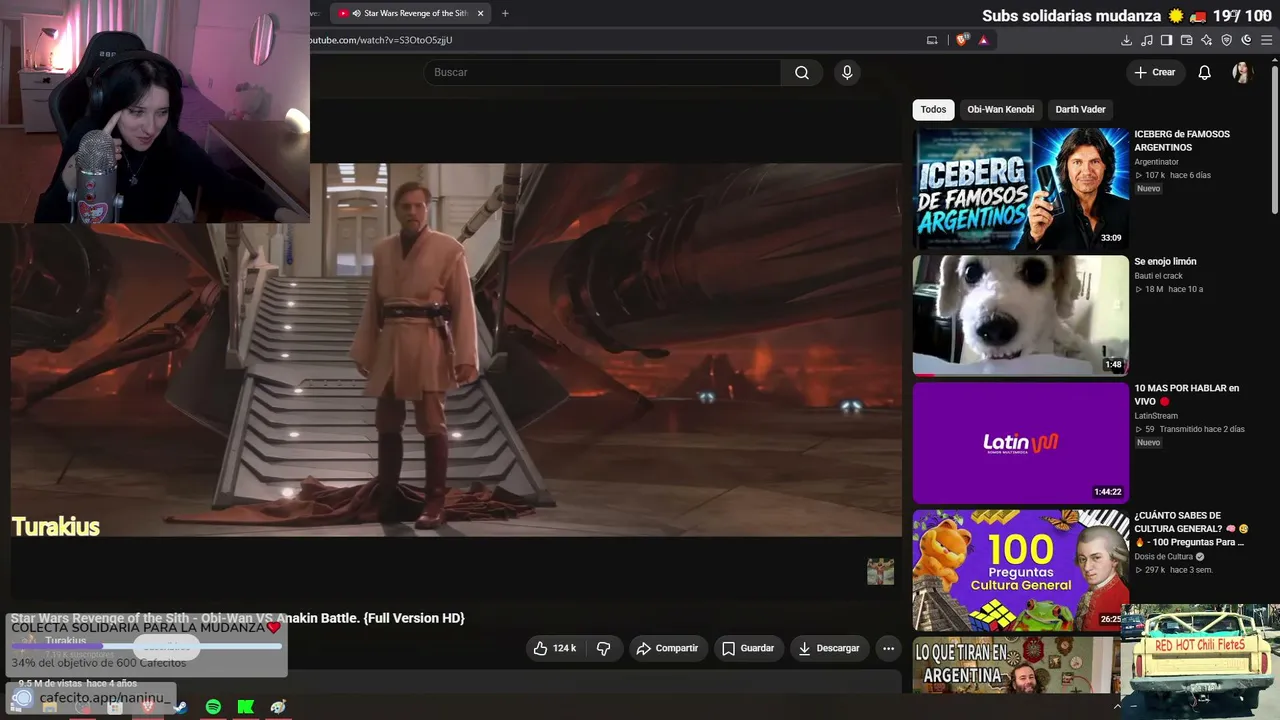Visit the LatinStream channel
Screen dimensions: 1280x720
[1156, 416]
